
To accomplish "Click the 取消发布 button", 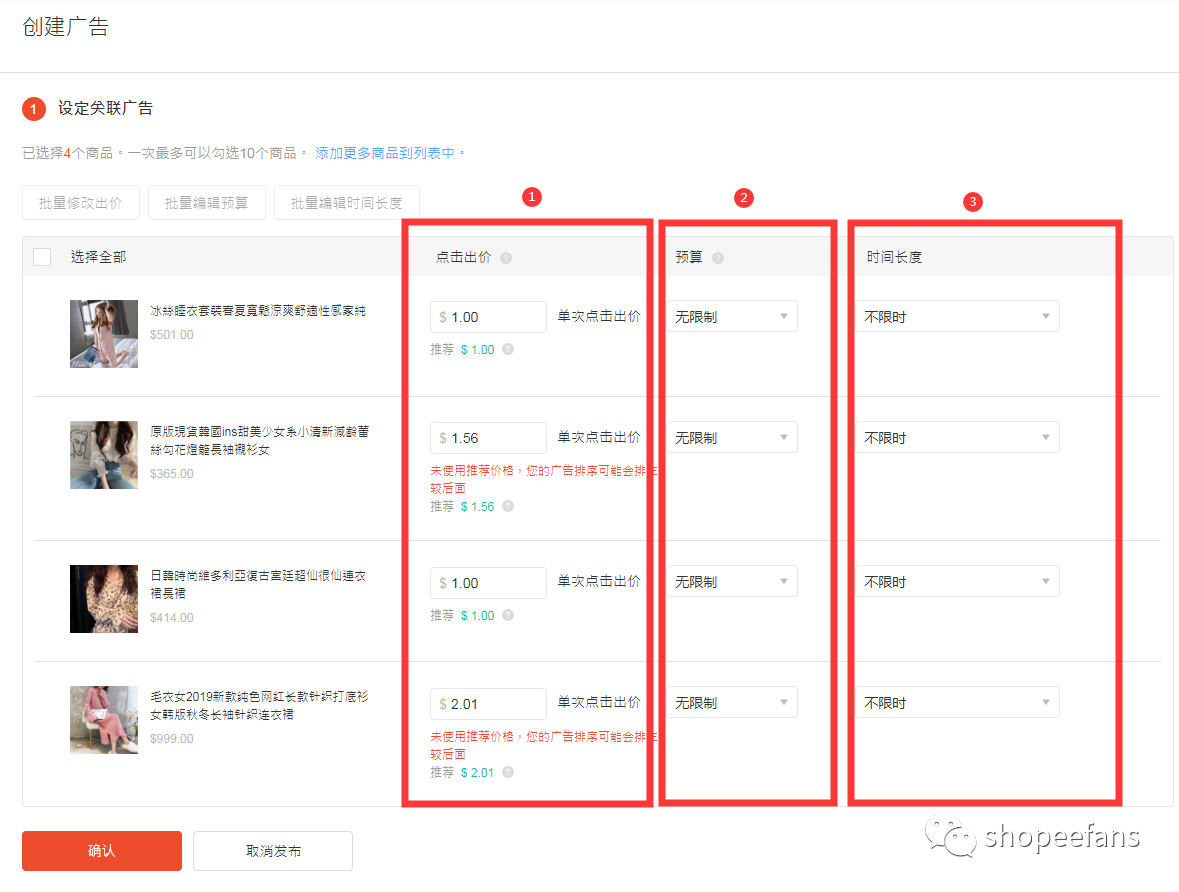I will (273, 851).
